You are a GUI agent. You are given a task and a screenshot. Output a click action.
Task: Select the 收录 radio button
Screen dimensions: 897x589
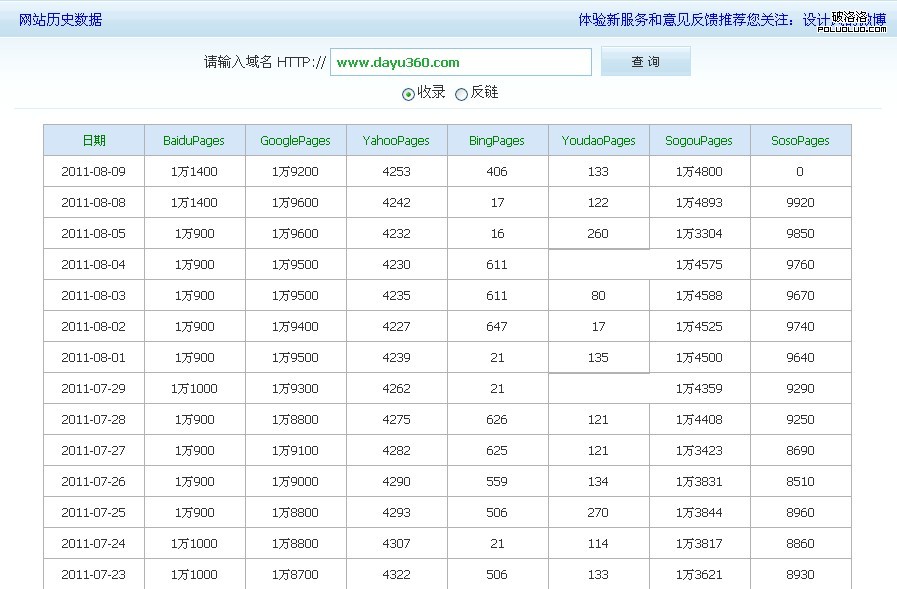pos(409,92)
